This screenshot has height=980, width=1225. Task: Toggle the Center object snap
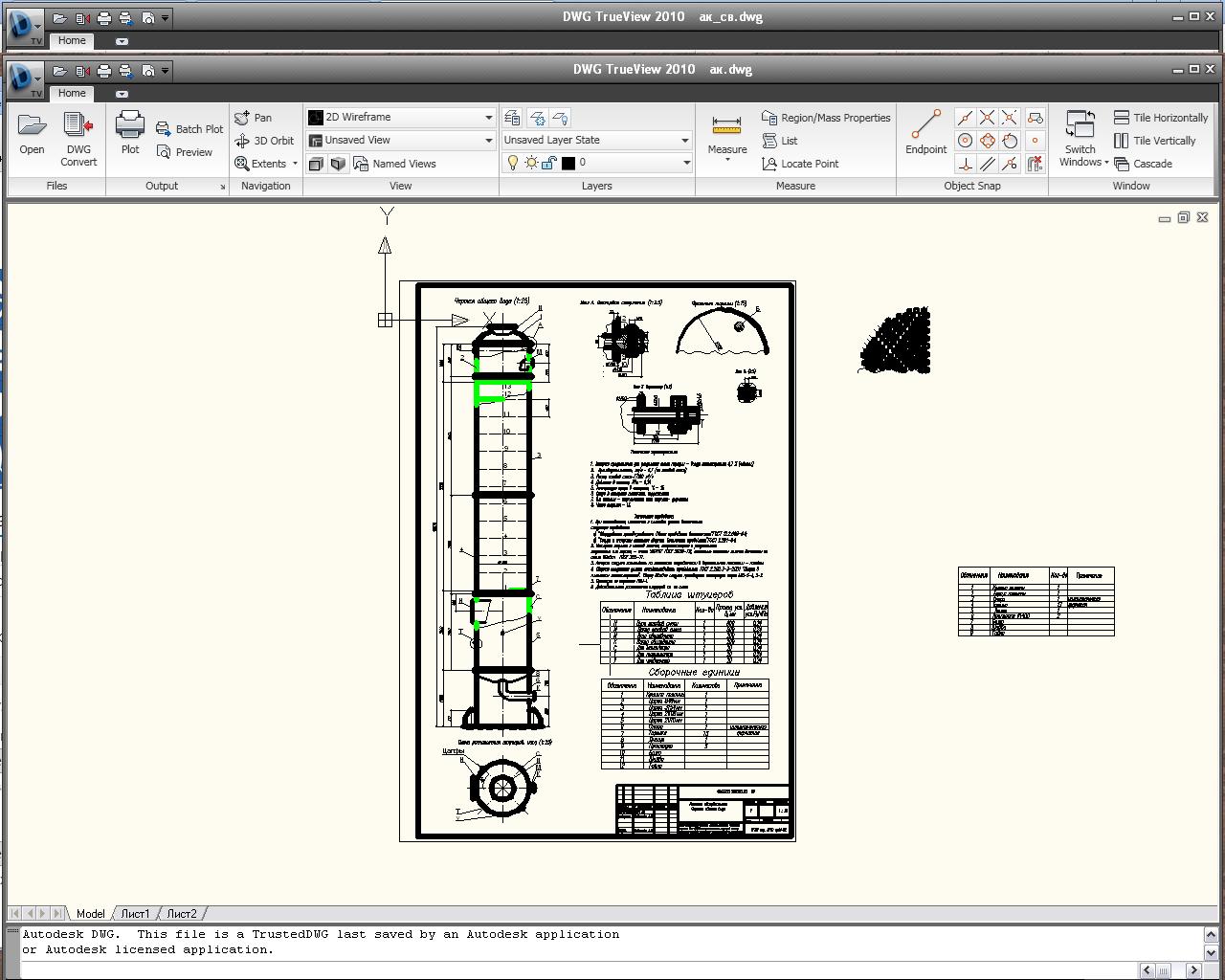click(x=965, y=141)
